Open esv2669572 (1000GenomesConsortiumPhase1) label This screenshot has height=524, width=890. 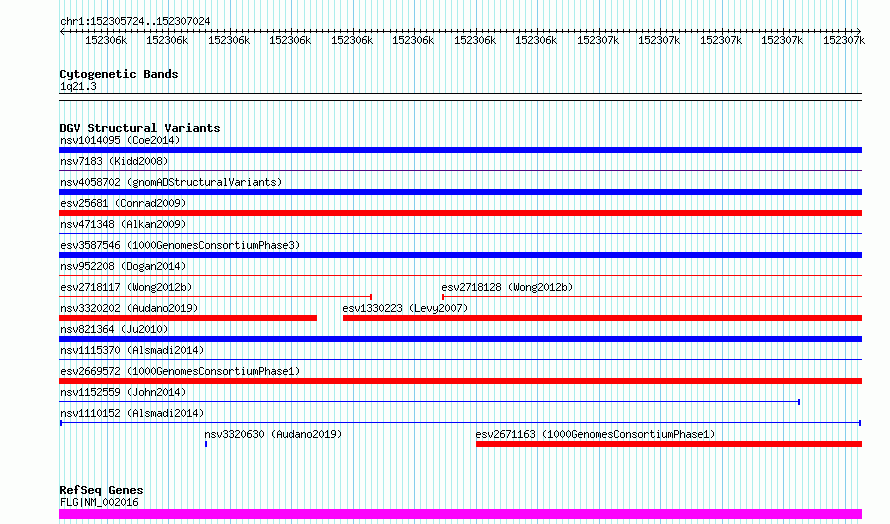pos(180,371)
